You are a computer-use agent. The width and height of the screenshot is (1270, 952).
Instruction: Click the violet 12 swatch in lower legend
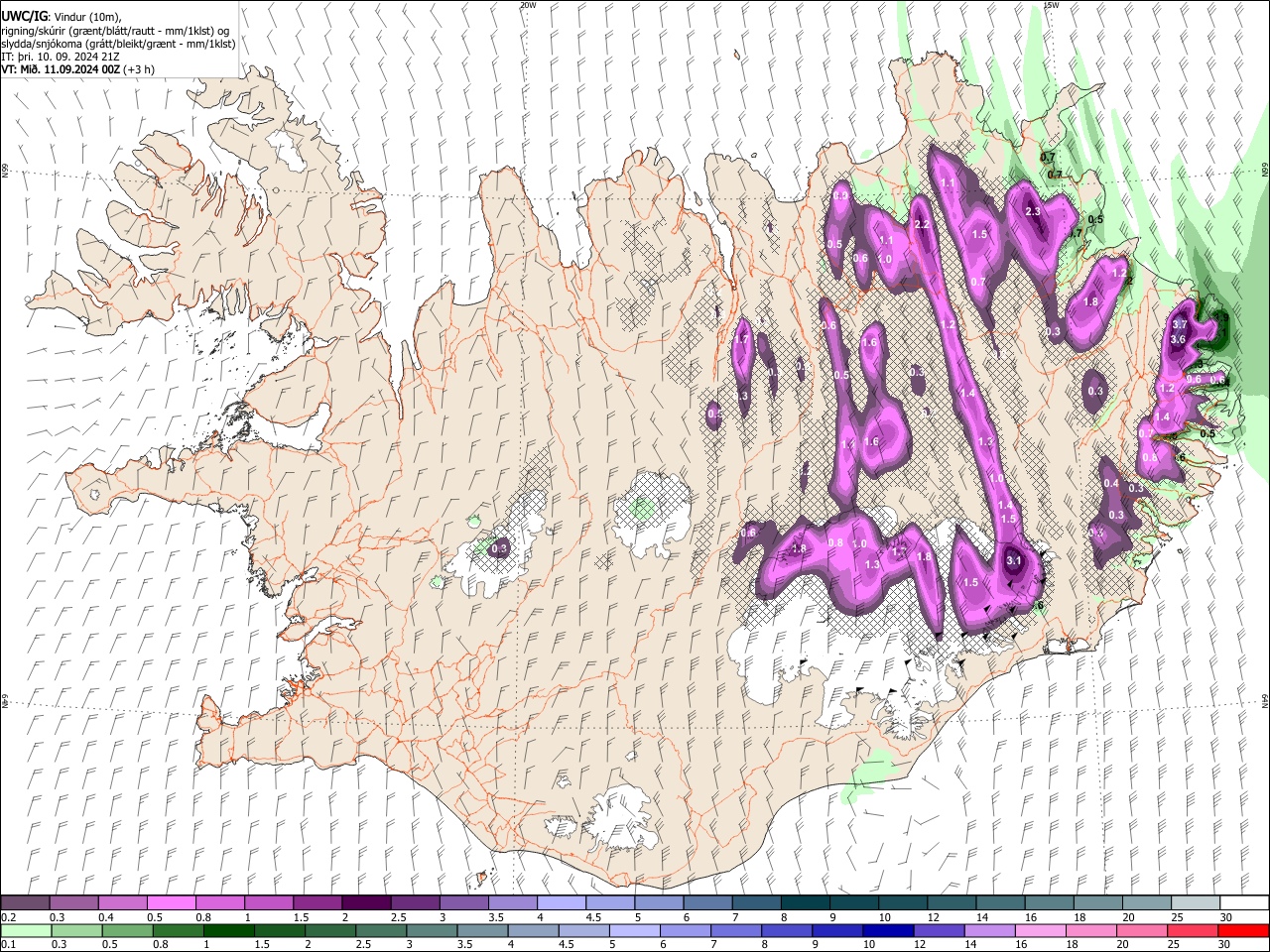pos(938,931)
